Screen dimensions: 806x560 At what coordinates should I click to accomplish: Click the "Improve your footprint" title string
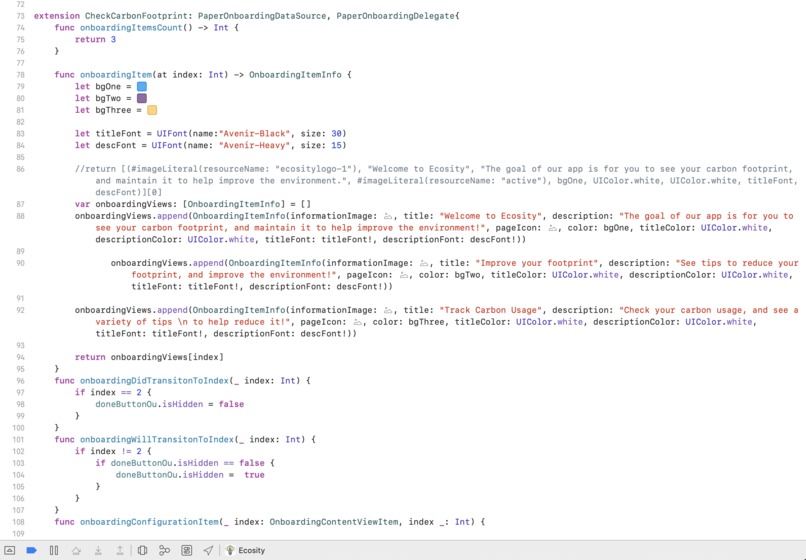tap(537, 263)
